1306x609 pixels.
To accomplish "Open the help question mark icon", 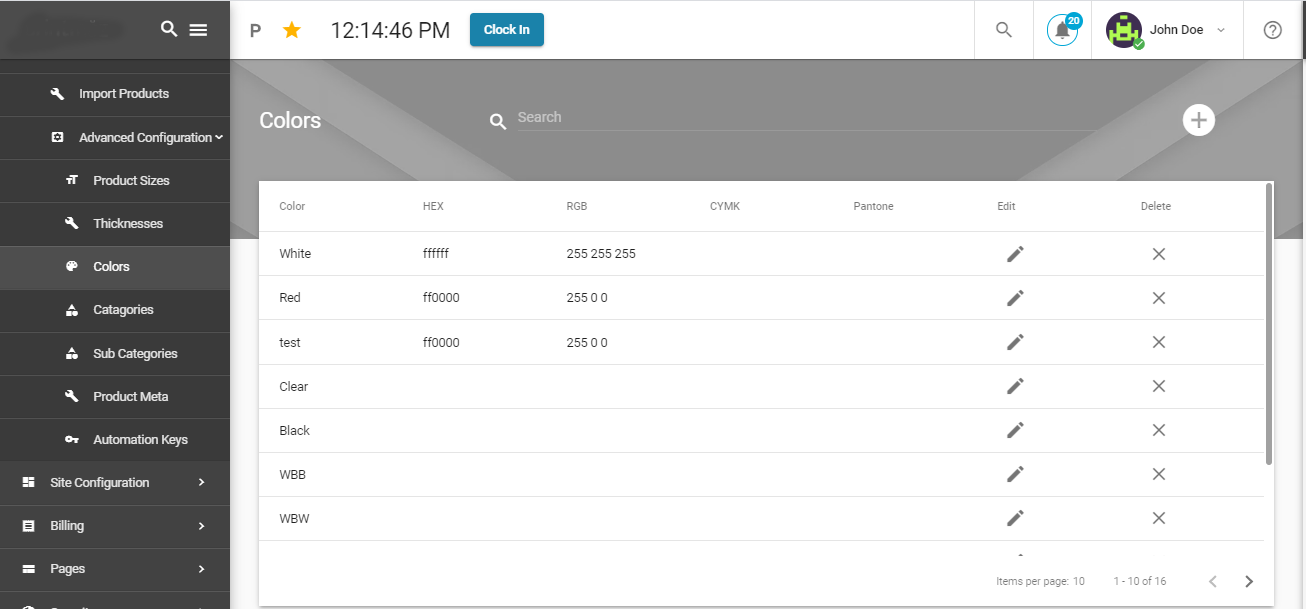I will (1273, 30).
